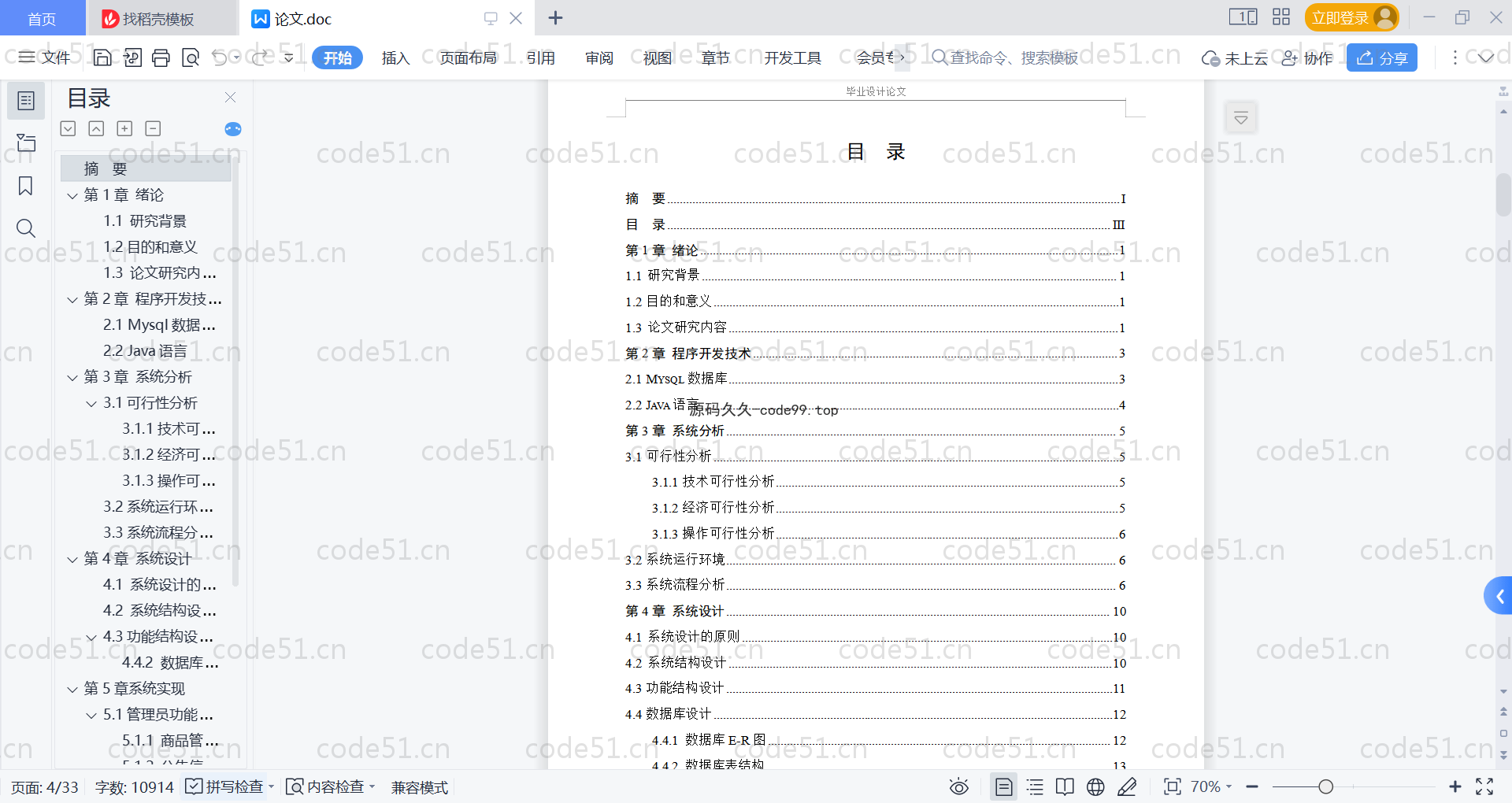Click the remove-heading minus icon in the outline pane
Screen dimensions: 1512x803
(153, 128)
